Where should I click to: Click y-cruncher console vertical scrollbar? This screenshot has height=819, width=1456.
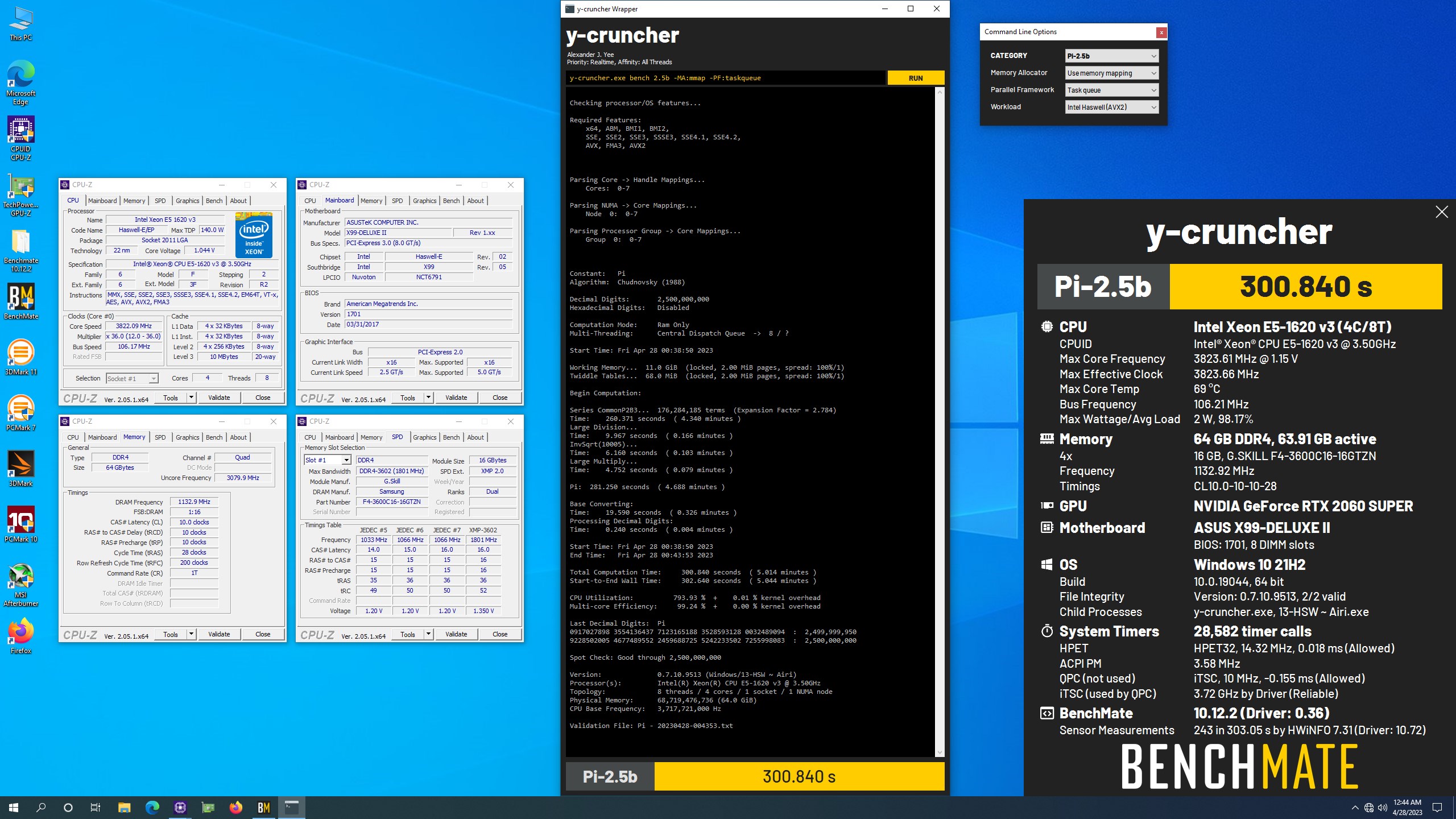point(940,422)
